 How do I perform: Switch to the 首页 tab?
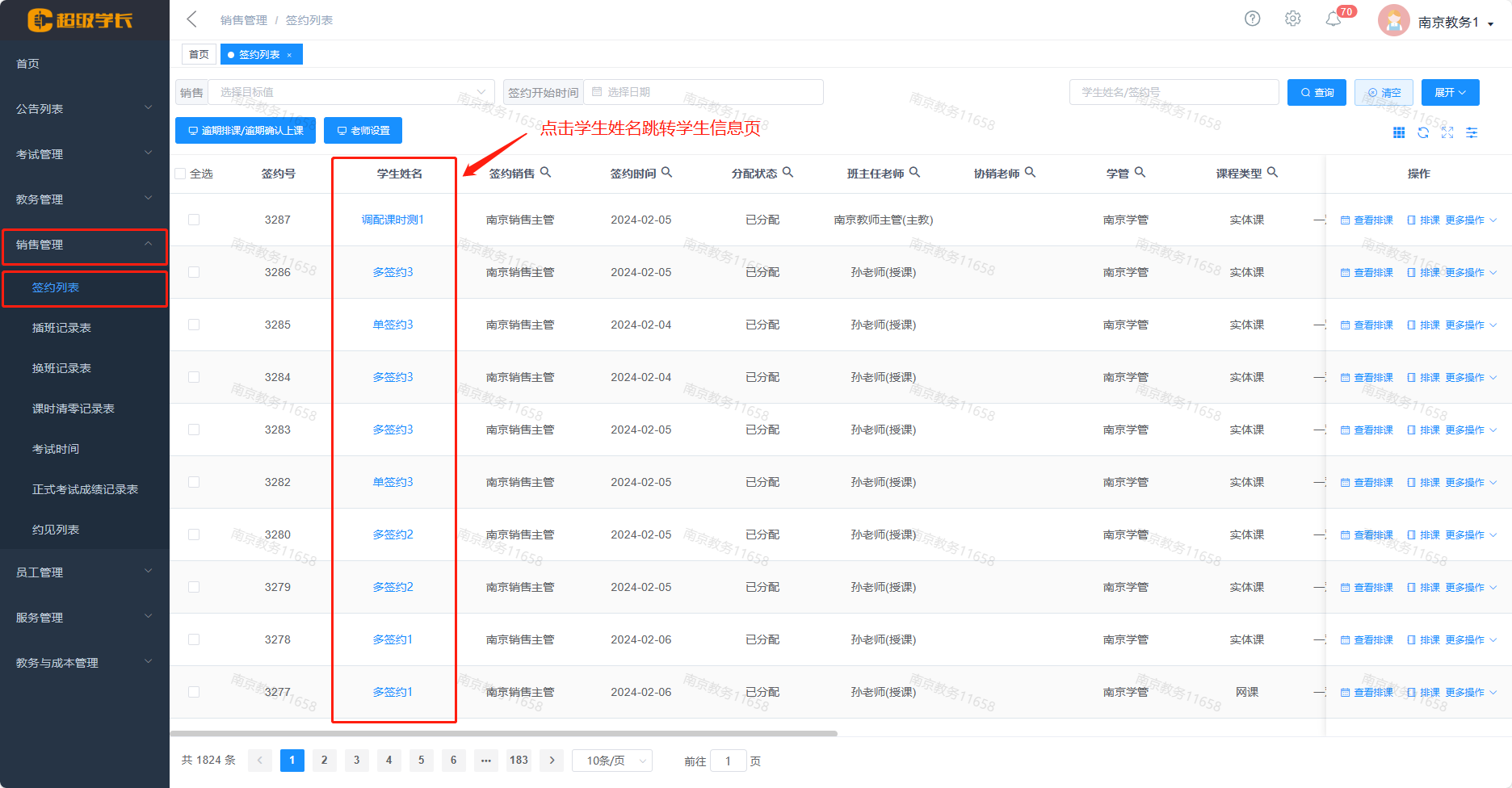[x=199, y=54]
